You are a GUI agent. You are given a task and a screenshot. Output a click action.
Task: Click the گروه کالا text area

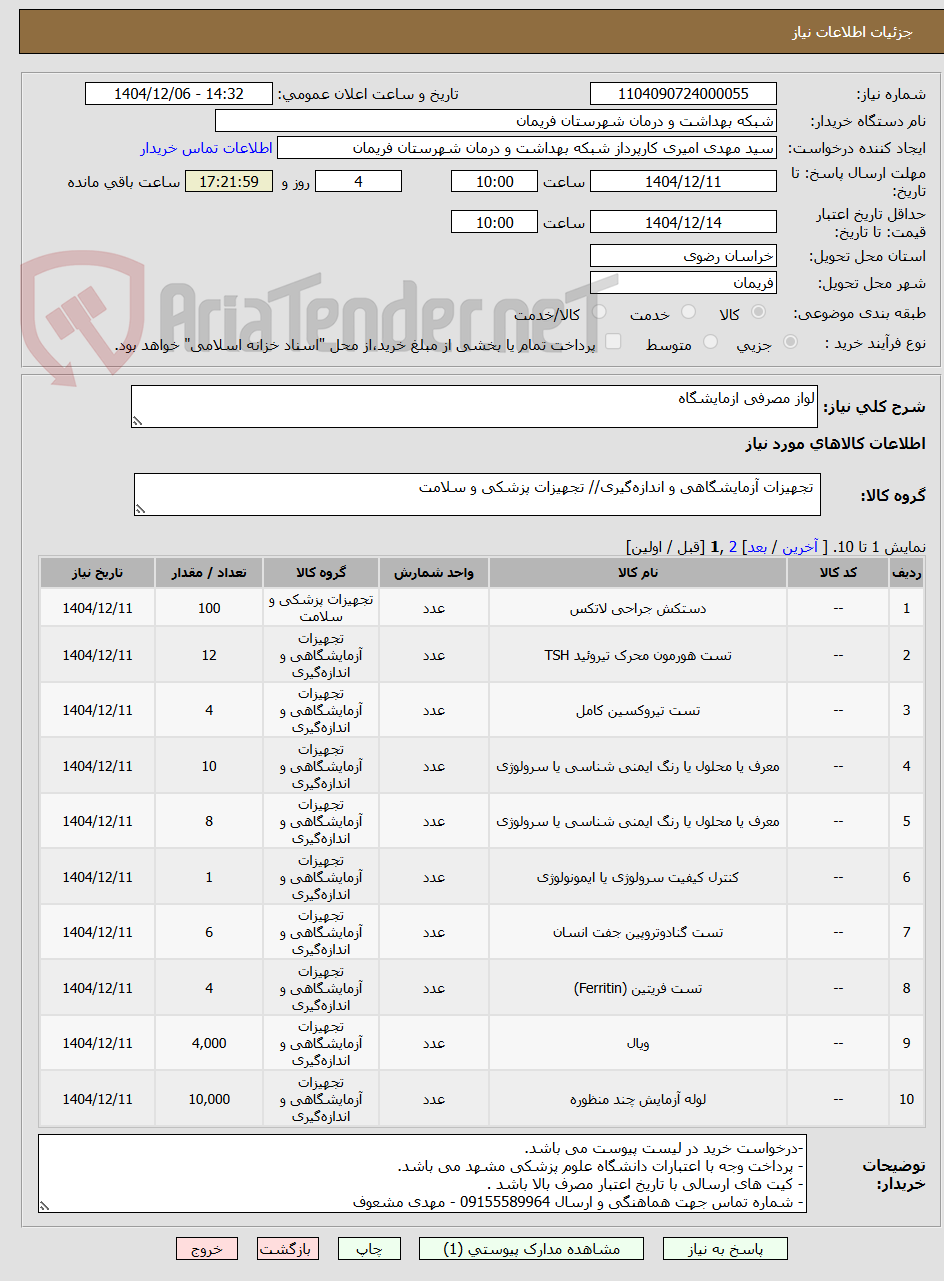[477, 495]
